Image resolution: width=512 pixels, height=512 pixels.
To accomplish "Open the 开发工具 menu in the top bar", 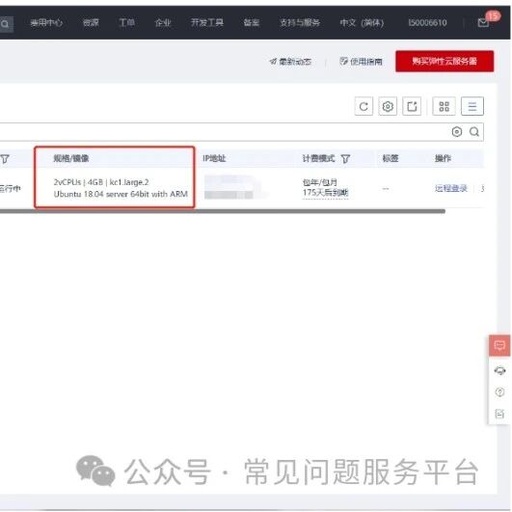I will [207, 22].
